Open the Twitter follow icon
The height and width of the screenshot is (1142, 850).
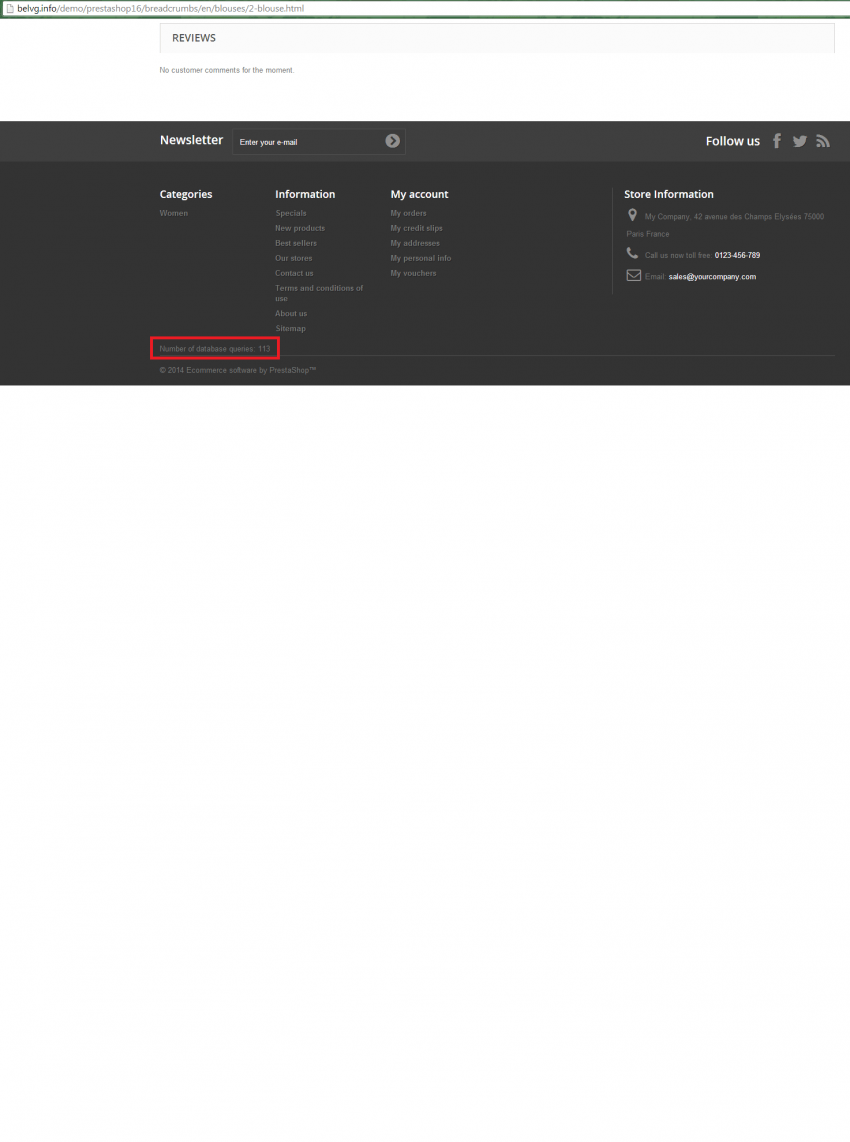[x=800, y=141]
